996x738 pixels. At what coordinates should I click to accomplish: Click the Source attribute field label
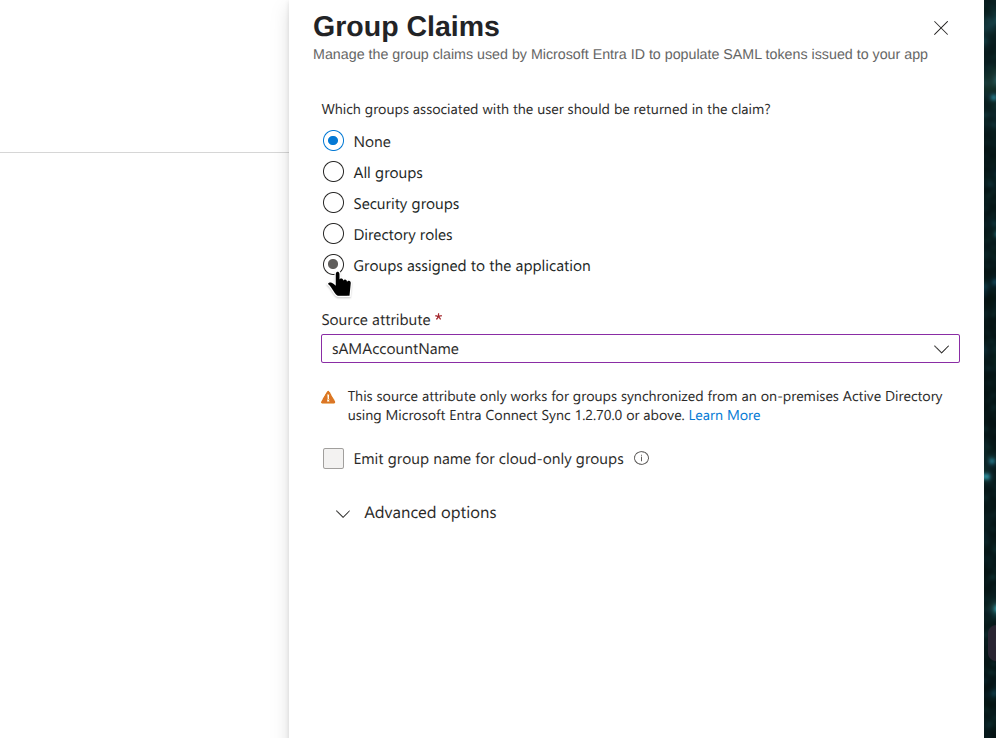tap(376, 320)
